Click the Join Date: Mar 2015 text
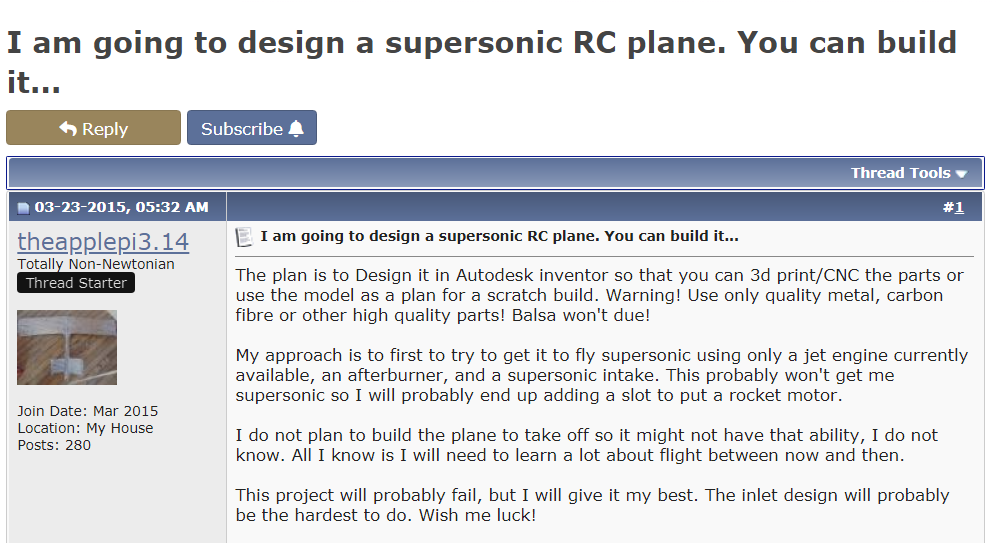Screen dimensions: 996x543 point(88,411)
